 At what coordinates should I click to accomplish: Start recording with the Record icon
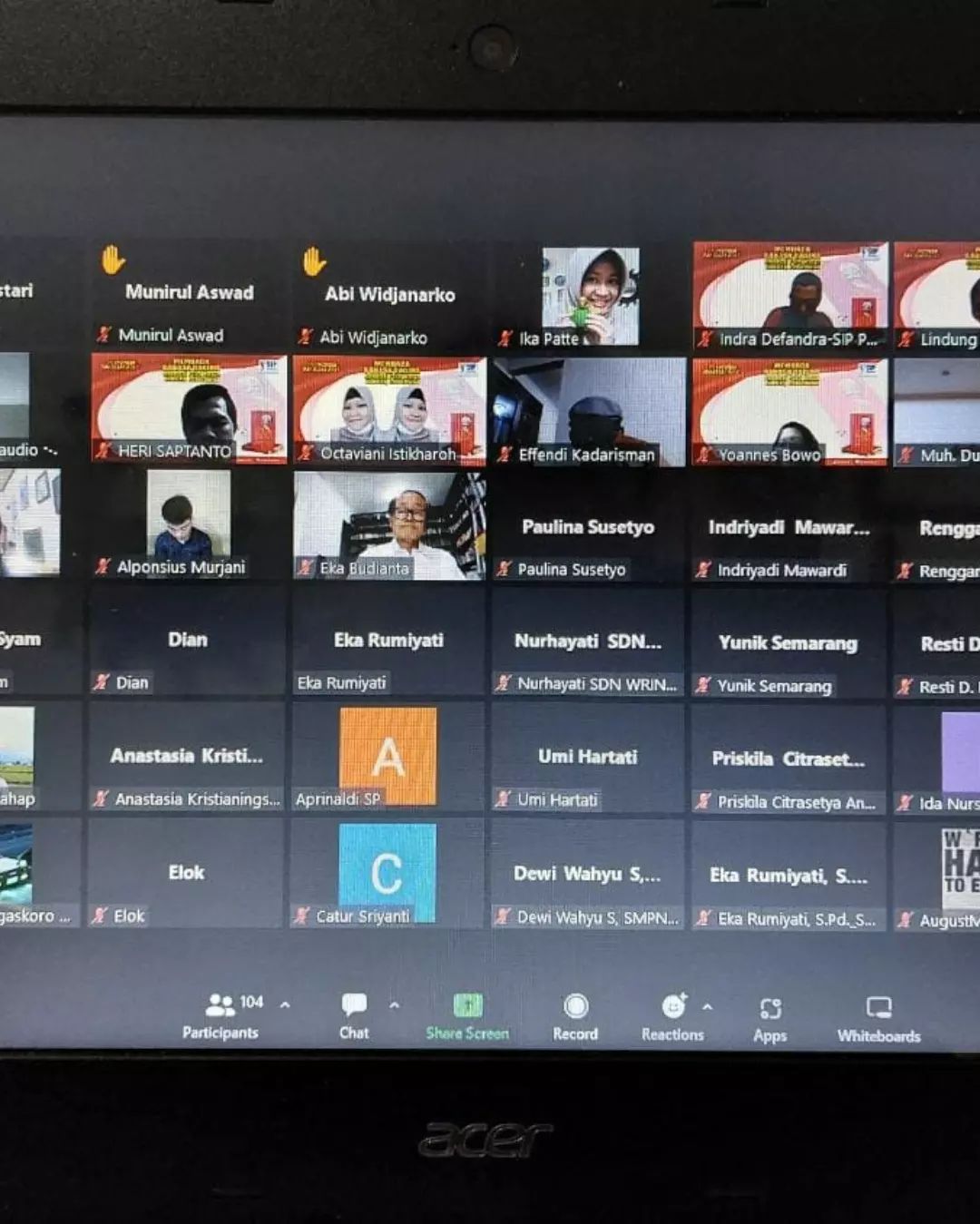click(x=575, y=1006)
